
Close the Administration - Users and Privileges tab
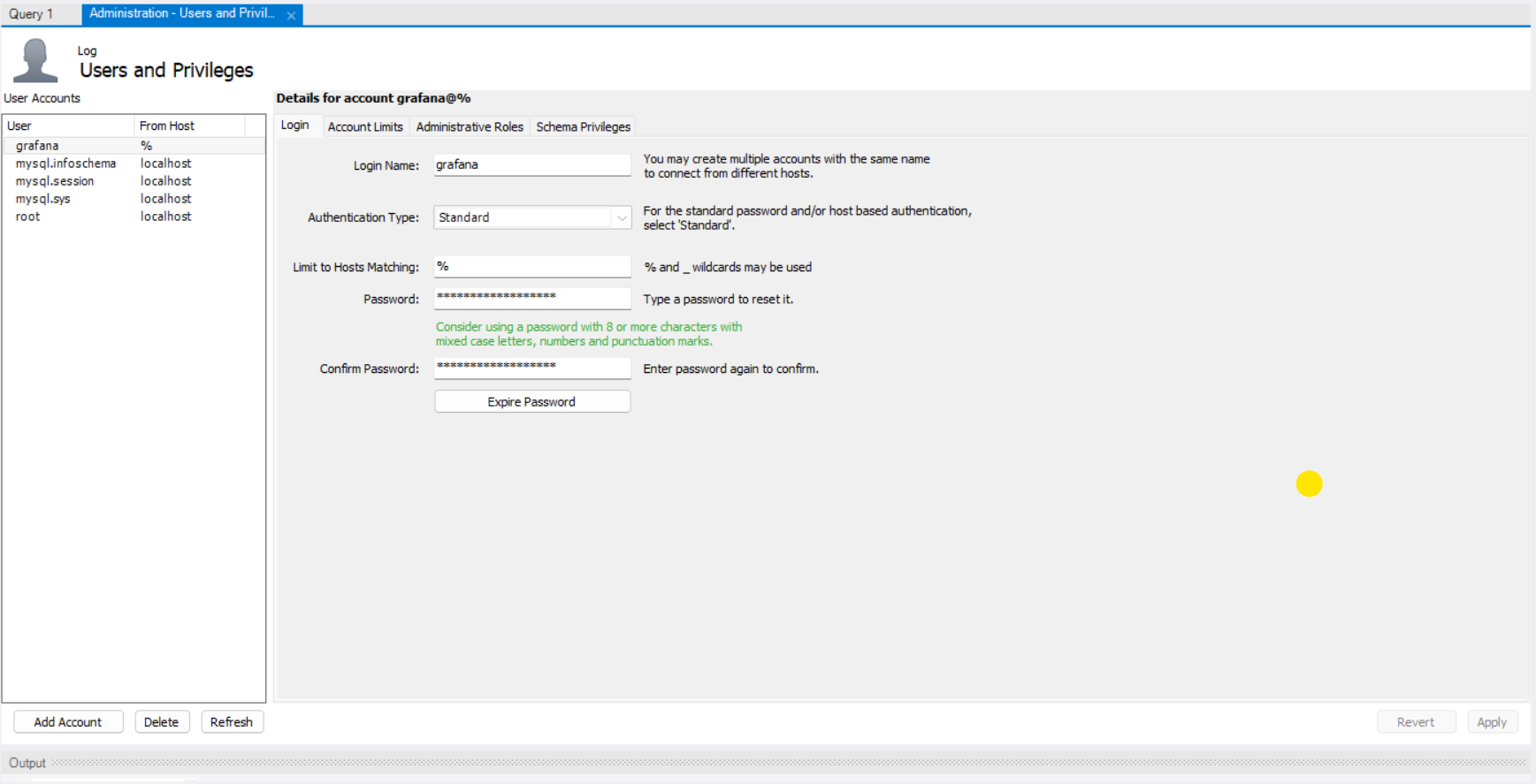[291, 15]
